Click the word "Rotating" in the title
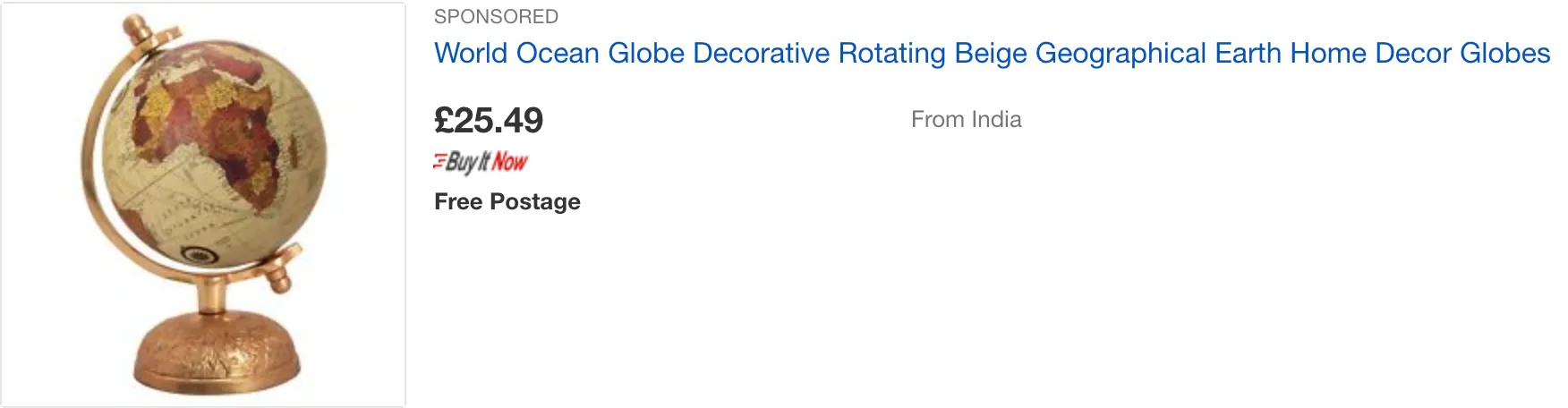The width and height of the screenshot is (1568, 408). coord(891,54)
